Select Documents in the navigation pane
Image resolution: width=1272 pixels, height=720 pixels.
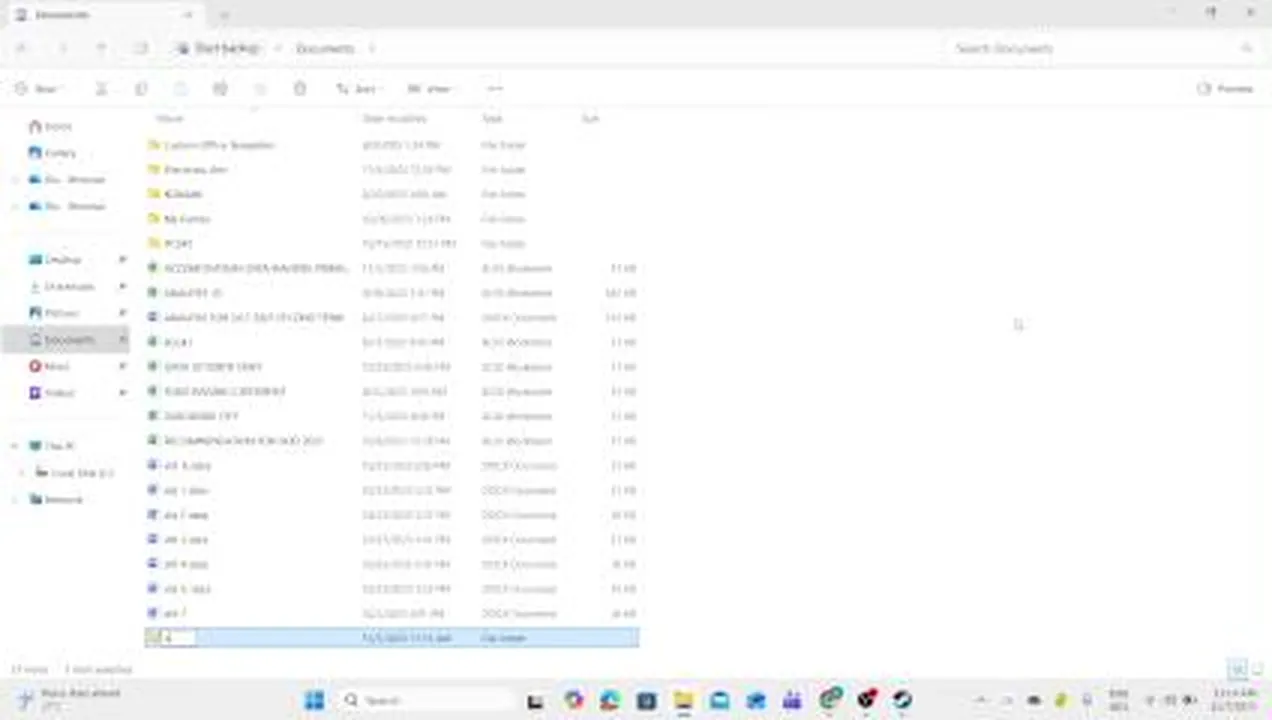click(x=64, y=340)
